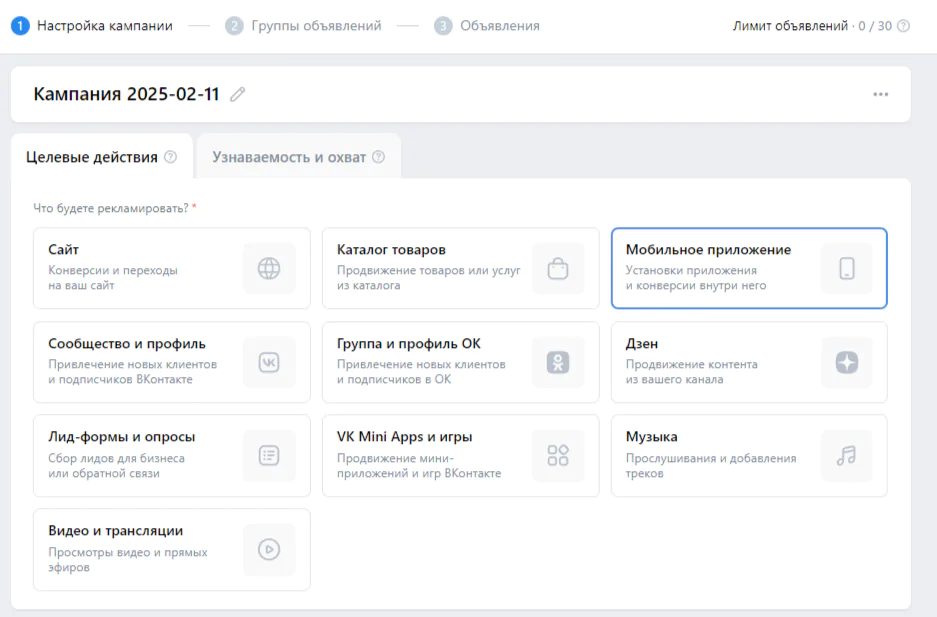Screen dimensions: 937x617
Task: Open the three-dots campaign options menu
Action: pyautogui.click(x=880, y=94)
